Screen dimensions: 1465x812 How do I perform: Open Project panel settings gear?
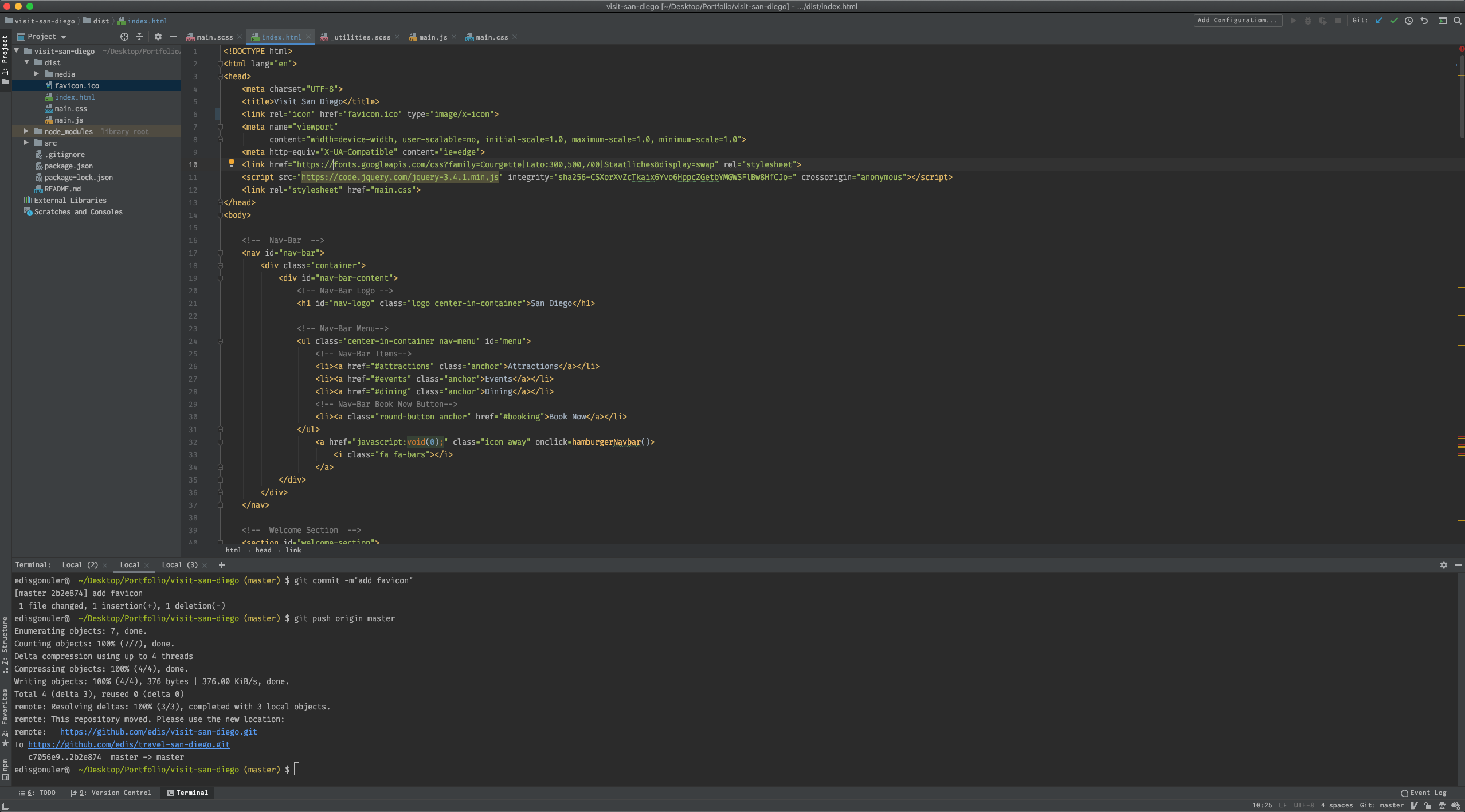[x=158, y=37]
